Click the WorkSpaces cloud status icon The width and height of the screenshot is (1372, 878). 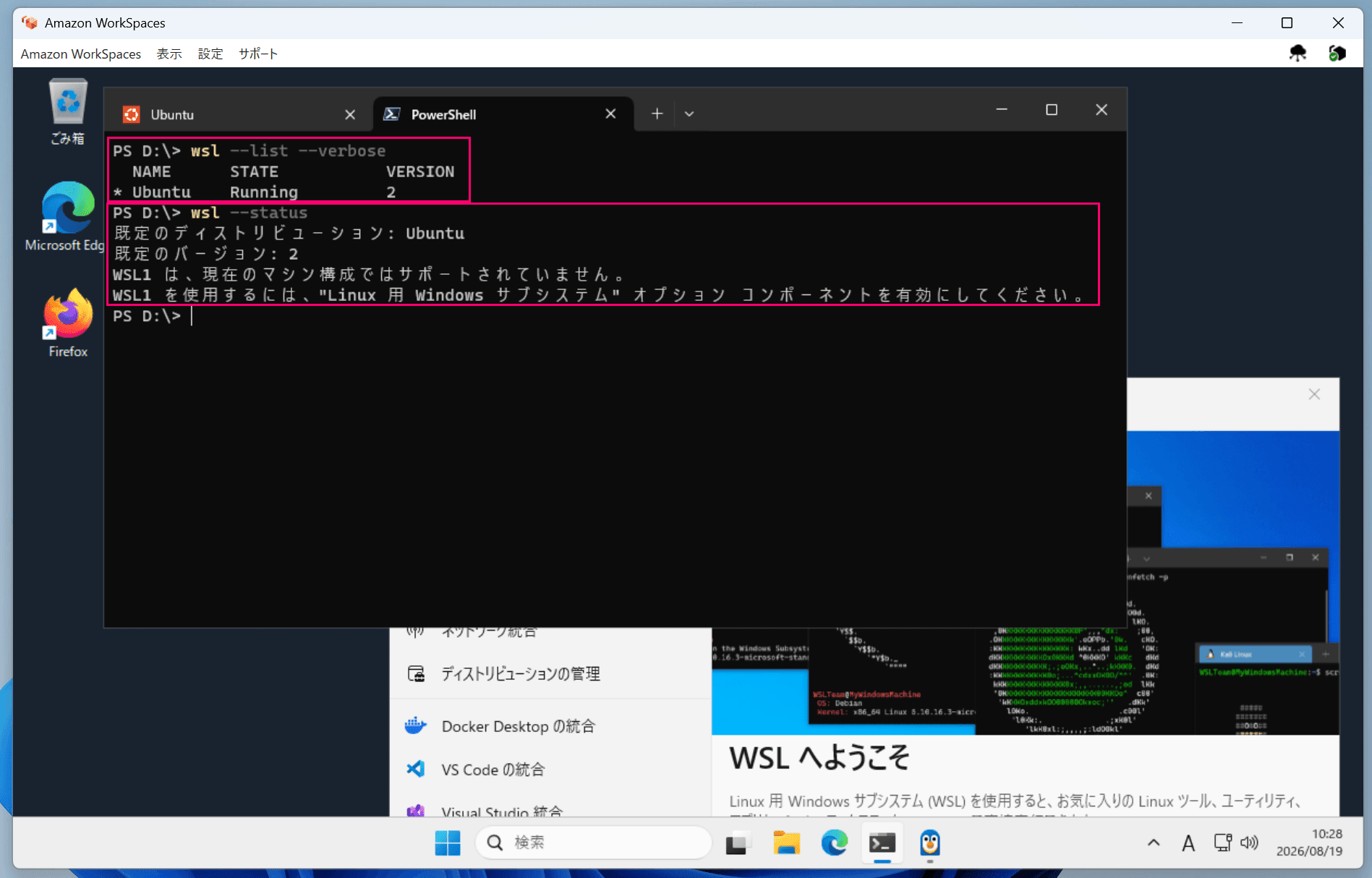pyautogui.click(x=1298, y=53)
